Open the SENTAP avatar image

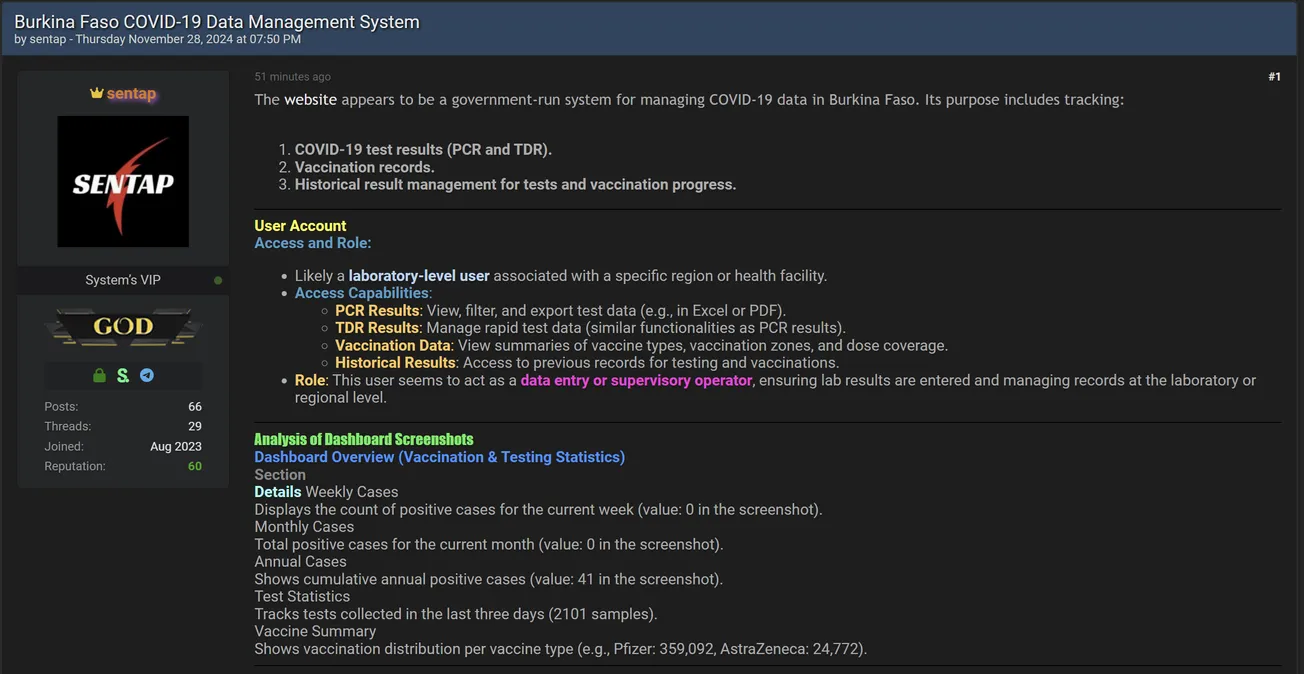pyautogui.click(x=123, y=181)
